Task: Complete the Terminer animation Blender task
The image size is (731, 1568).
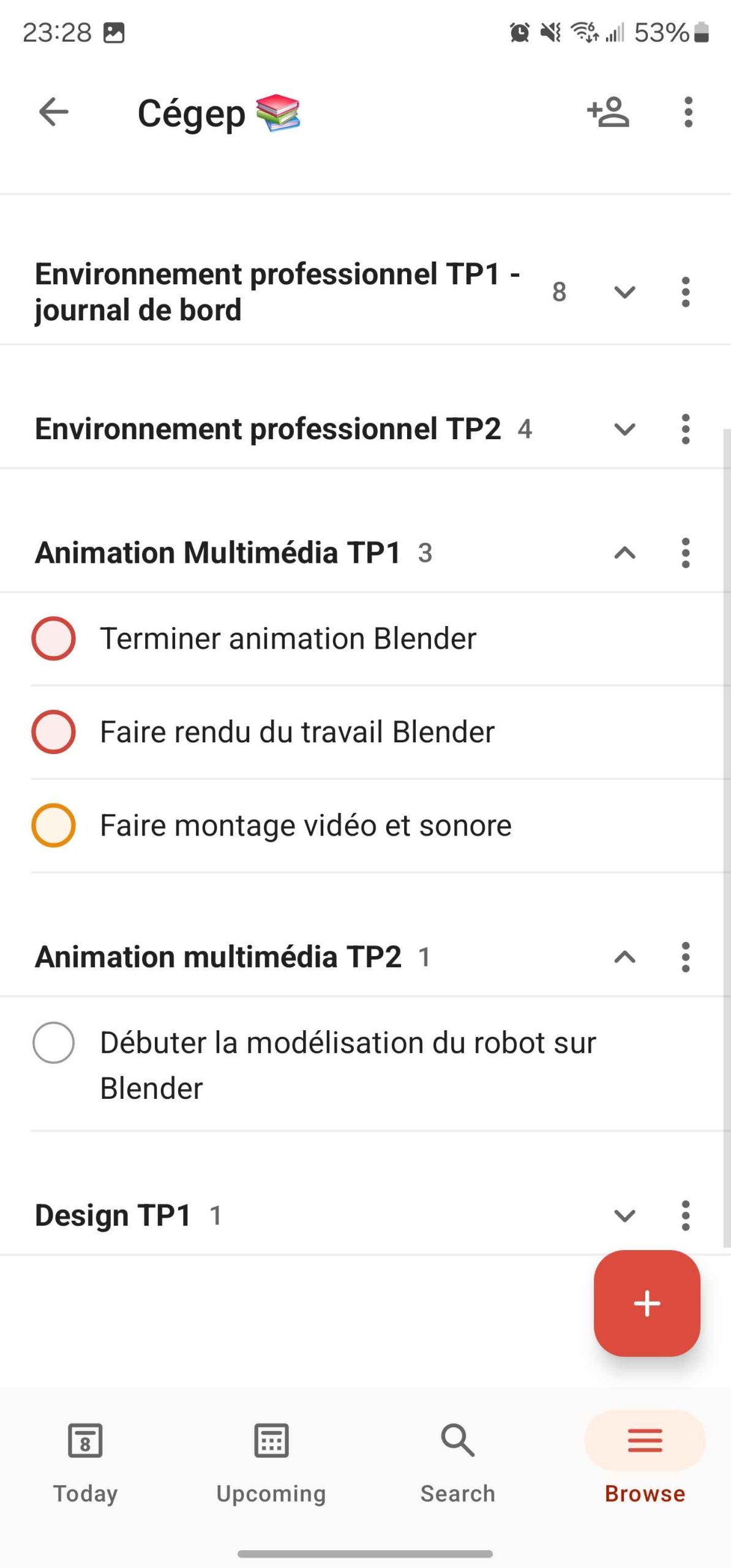Action: coord(53,638)
